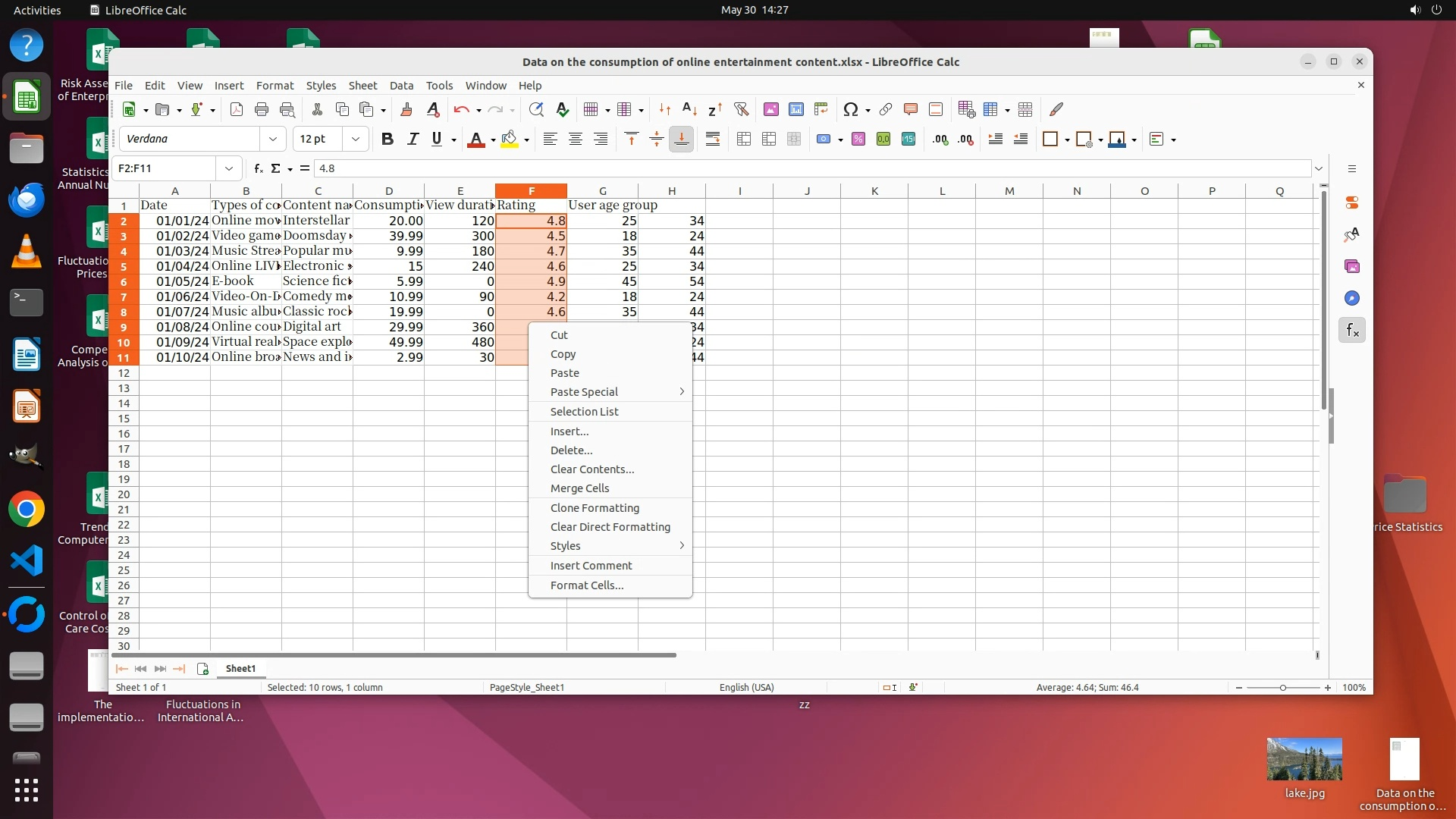Click the Sort Ascending toolbar icon
The image size is (1456, 819).
(x=689, y=110)
